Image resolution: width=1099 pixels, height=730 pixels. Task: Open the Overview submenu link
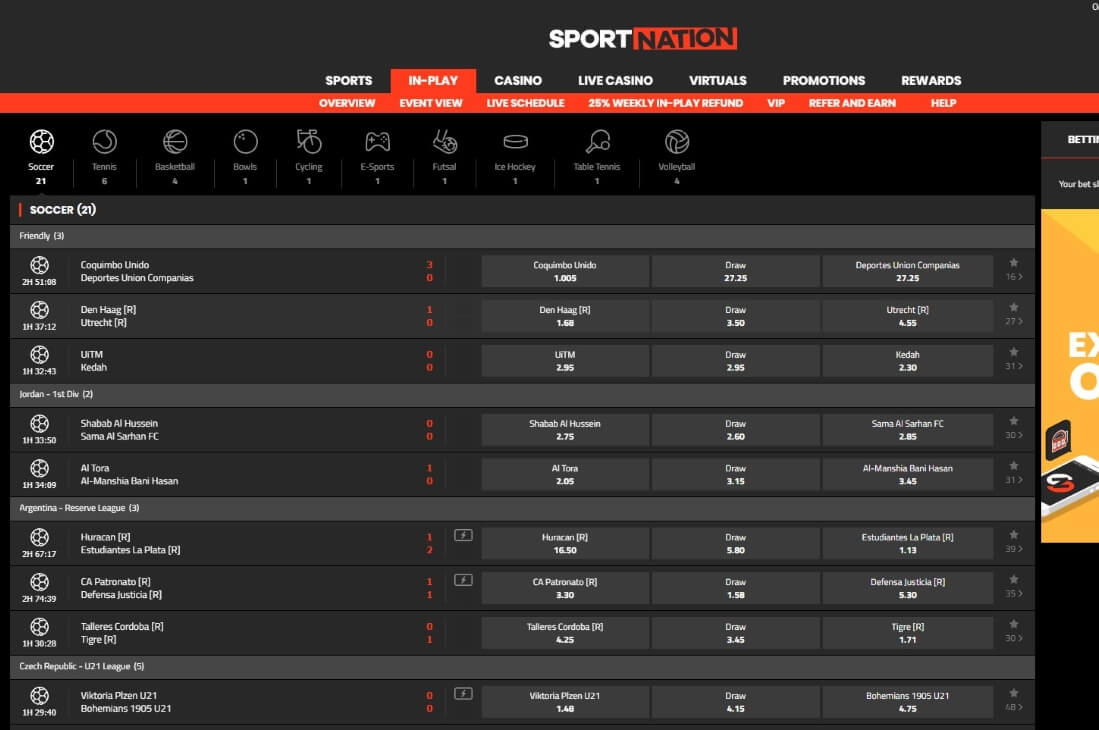point(347,103)
